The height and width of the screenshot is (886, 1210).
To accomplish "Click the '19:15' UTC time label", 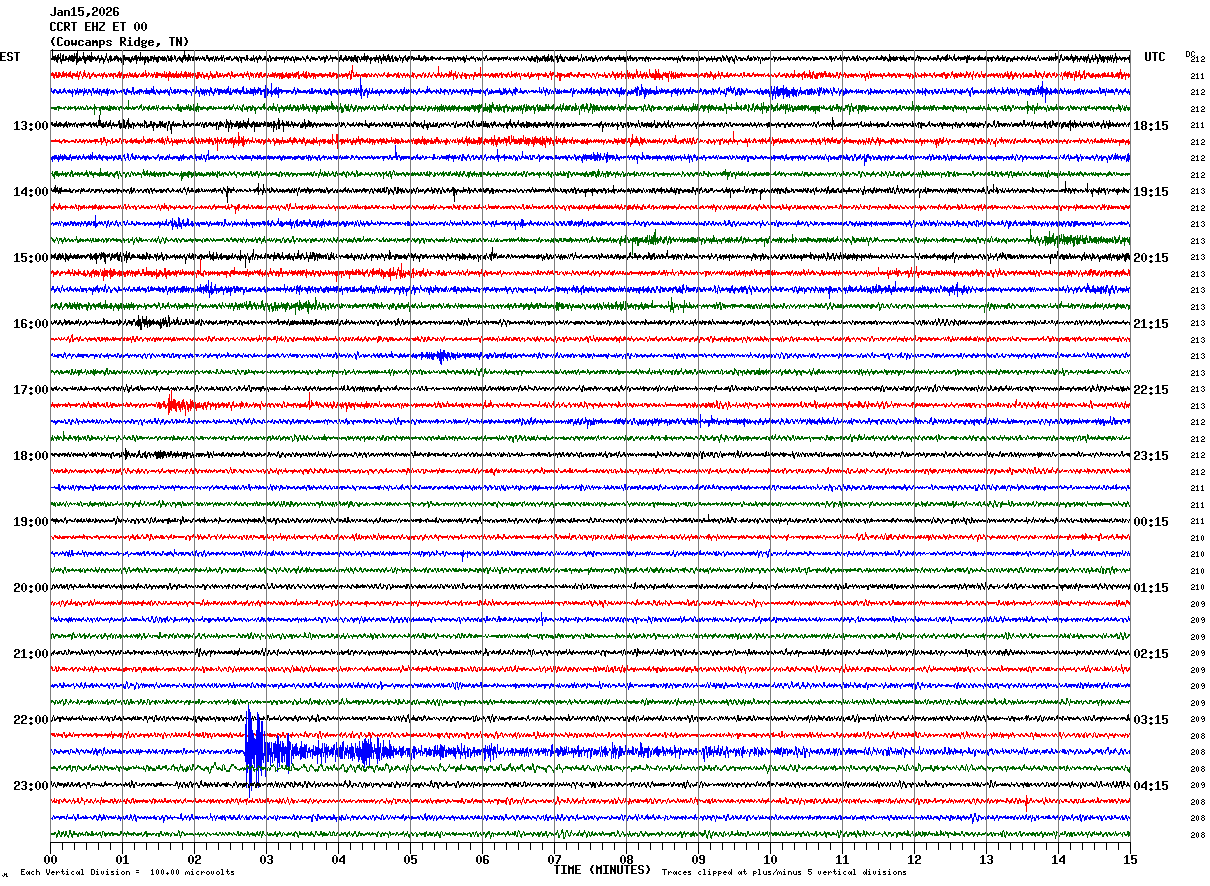I will 1151,192.
